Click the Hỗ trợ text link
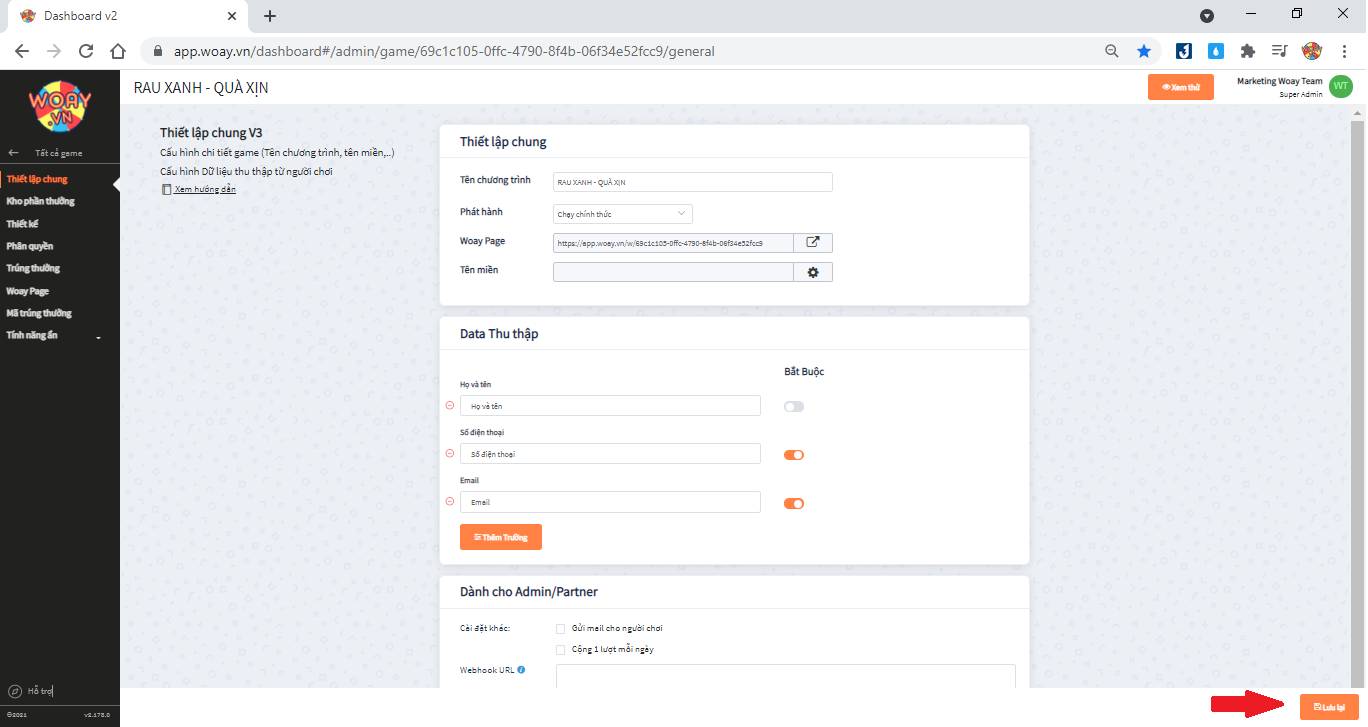 pyautogui.click(x=39, y=691)
